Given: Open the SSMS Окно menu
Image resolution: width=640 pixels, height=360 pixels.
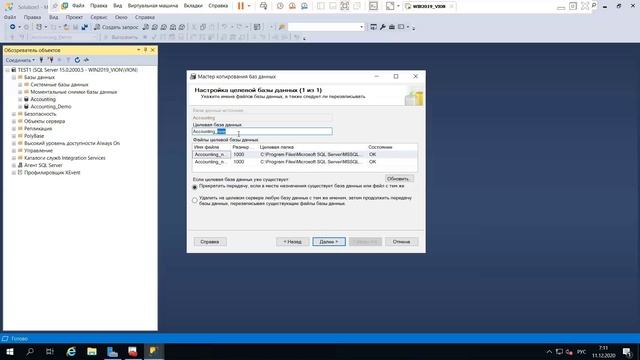Looking at the screenshot, I should pos(121,17).
